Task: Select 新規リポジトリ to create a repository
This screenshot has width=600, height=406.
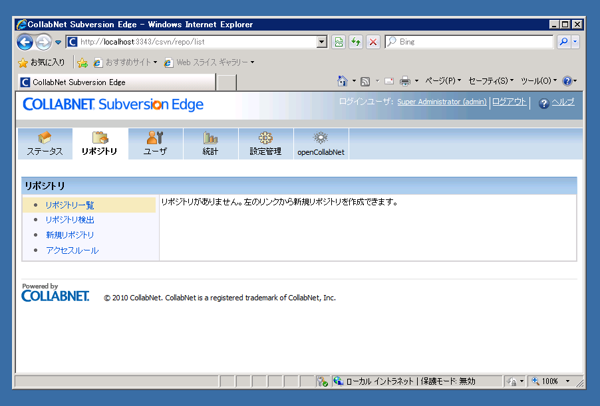Action: (70, 235)
